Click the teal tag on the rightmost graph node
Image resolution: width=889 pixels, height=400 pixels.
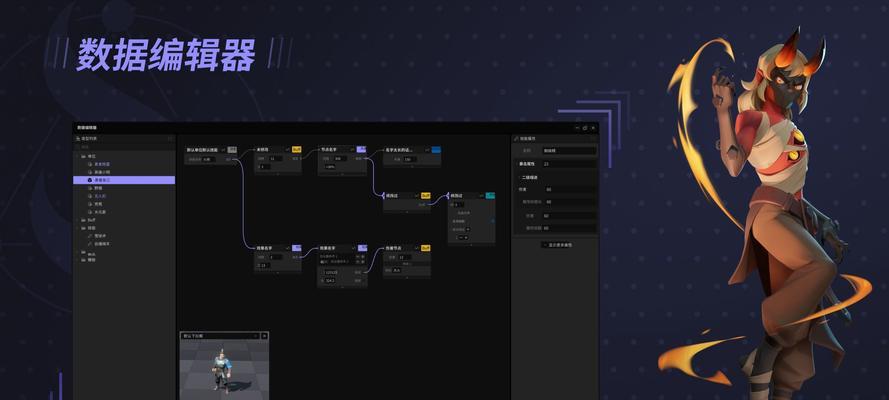[490, 195]
